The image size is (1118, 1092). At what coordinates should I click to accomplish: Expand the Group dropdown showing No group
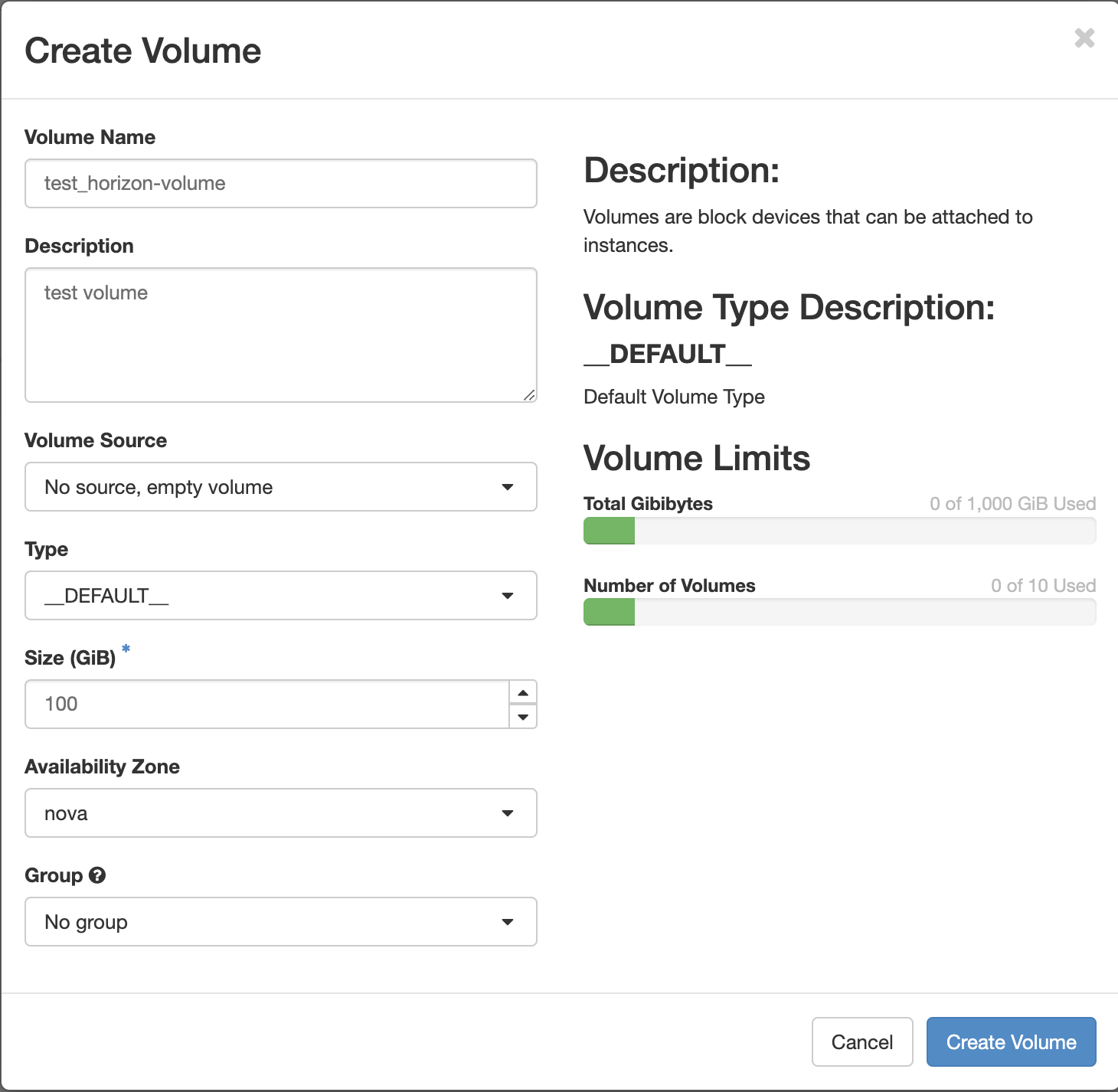point(281,922)
